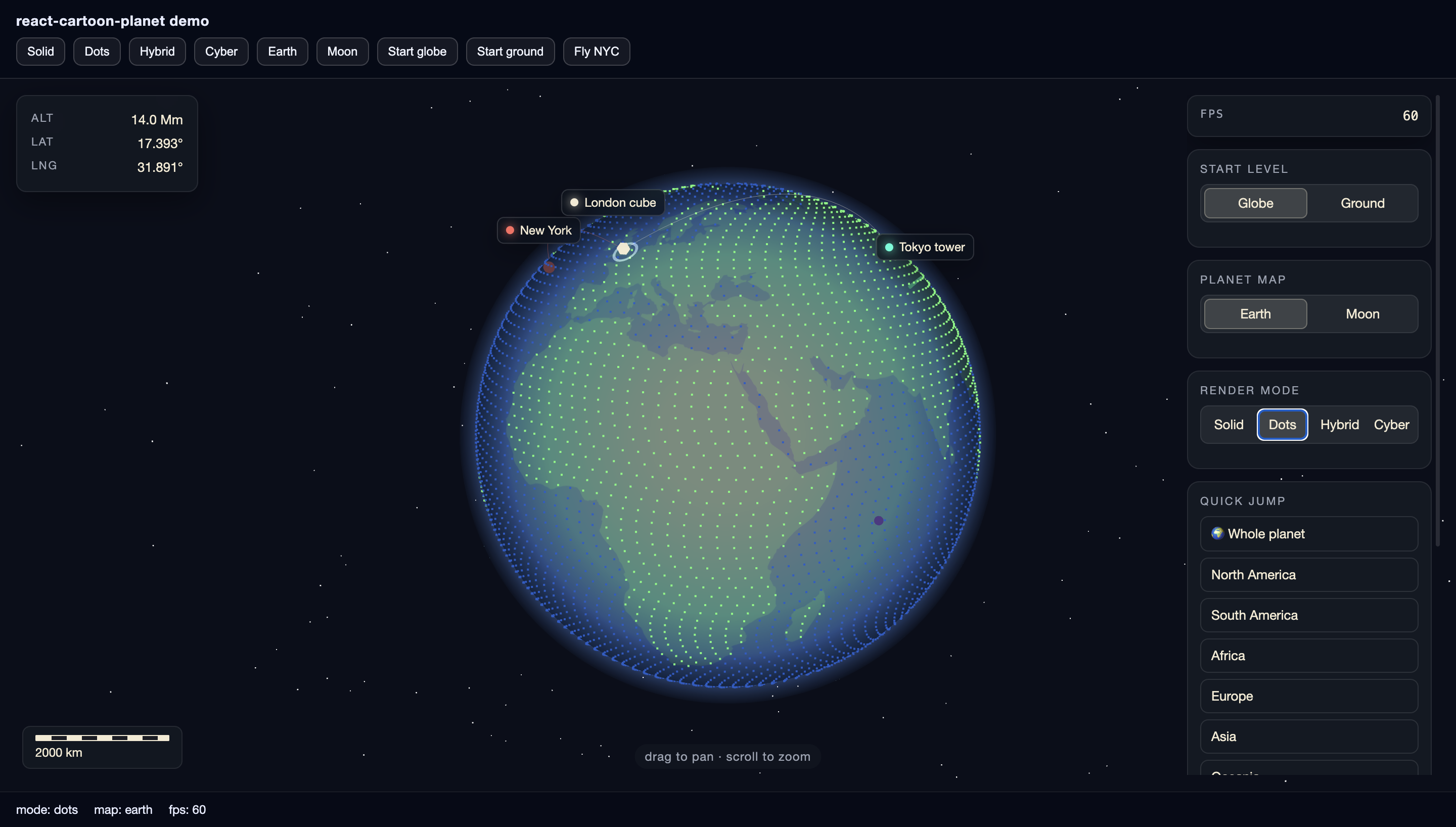Click the START LEVEL heading
The image size is (1456, 827).
1244,169
